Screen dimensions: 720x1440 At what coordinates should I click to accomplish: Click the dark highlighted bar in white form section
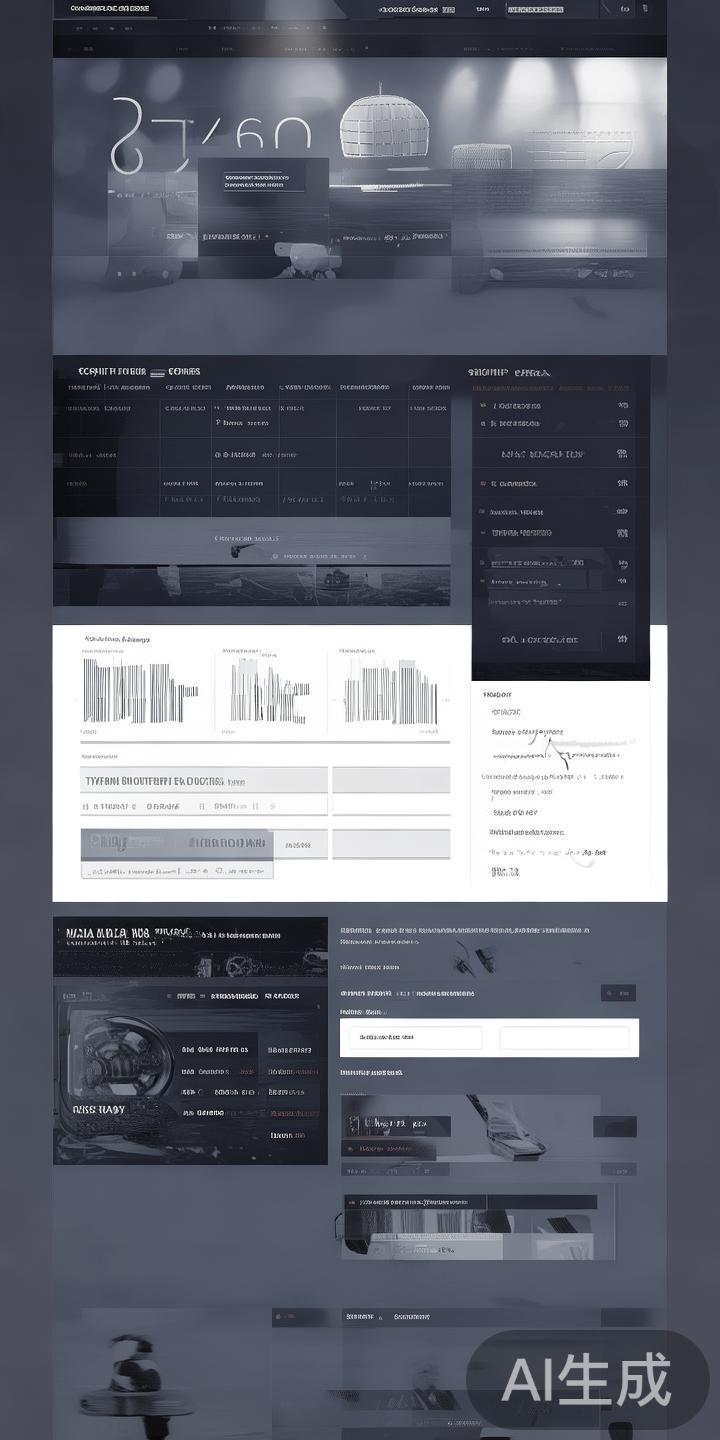tap(177, 843)
